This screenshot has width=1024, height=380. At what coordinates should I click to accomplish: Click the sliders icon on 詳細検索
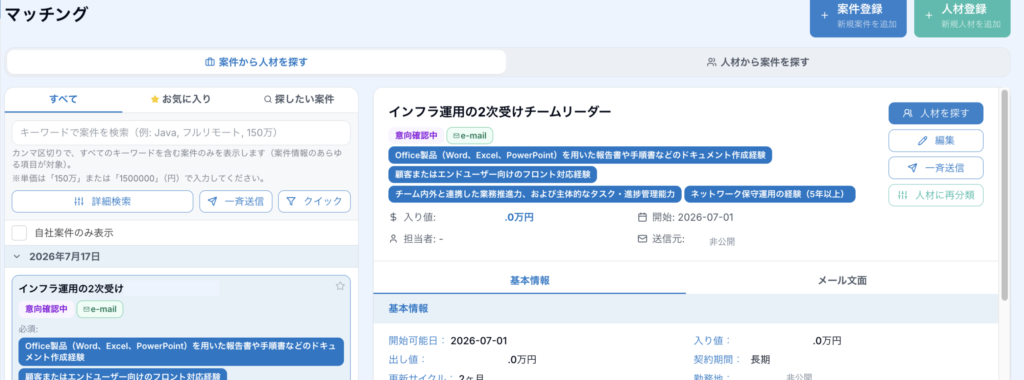pyautogui.click(x=79, y=202)
